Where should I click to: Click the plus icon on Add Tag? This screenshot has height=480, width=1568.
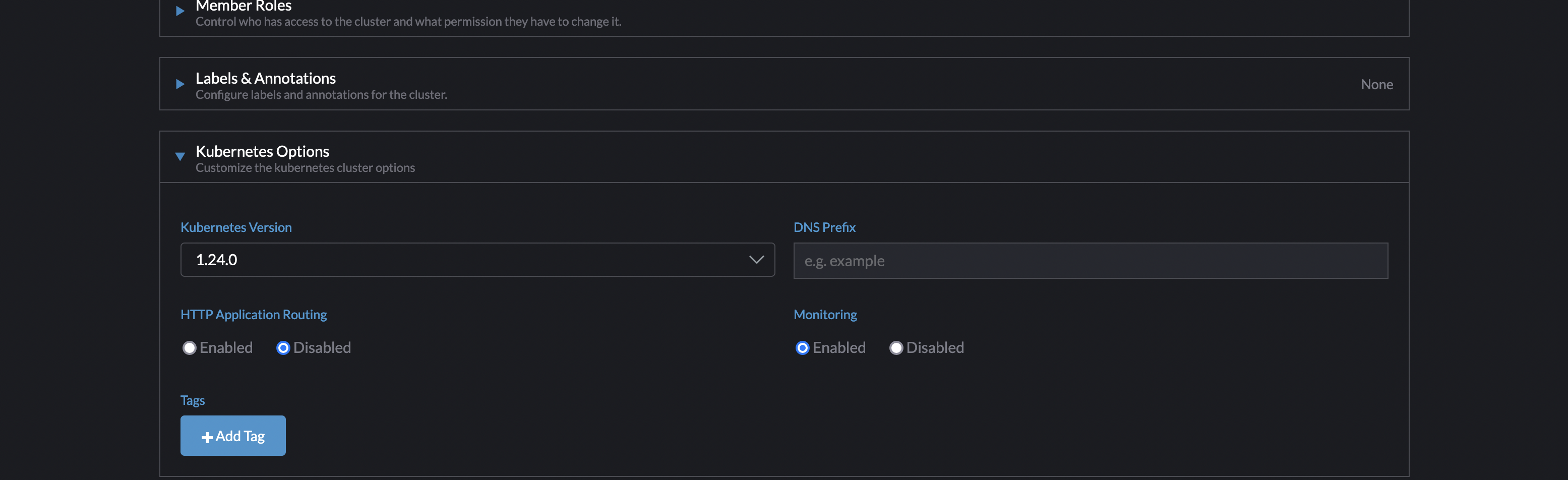(207, 436)
